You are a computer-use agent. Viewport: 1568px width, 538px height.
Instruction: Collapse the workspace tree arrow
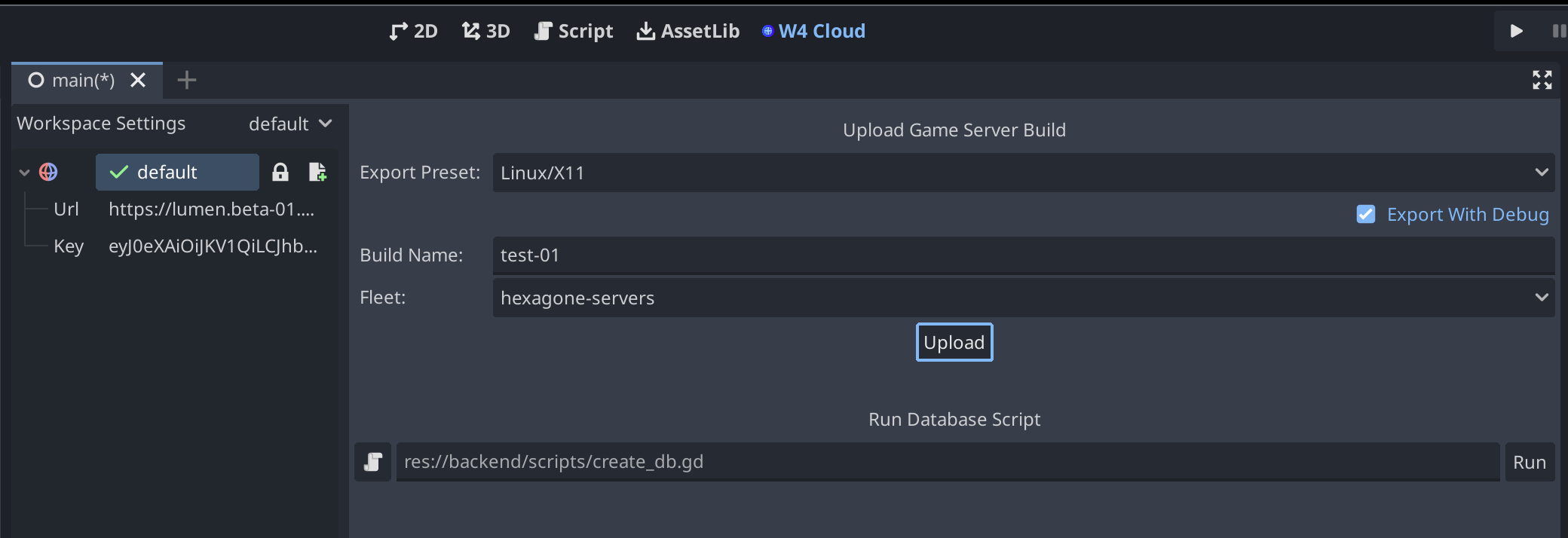click(24, 173)
